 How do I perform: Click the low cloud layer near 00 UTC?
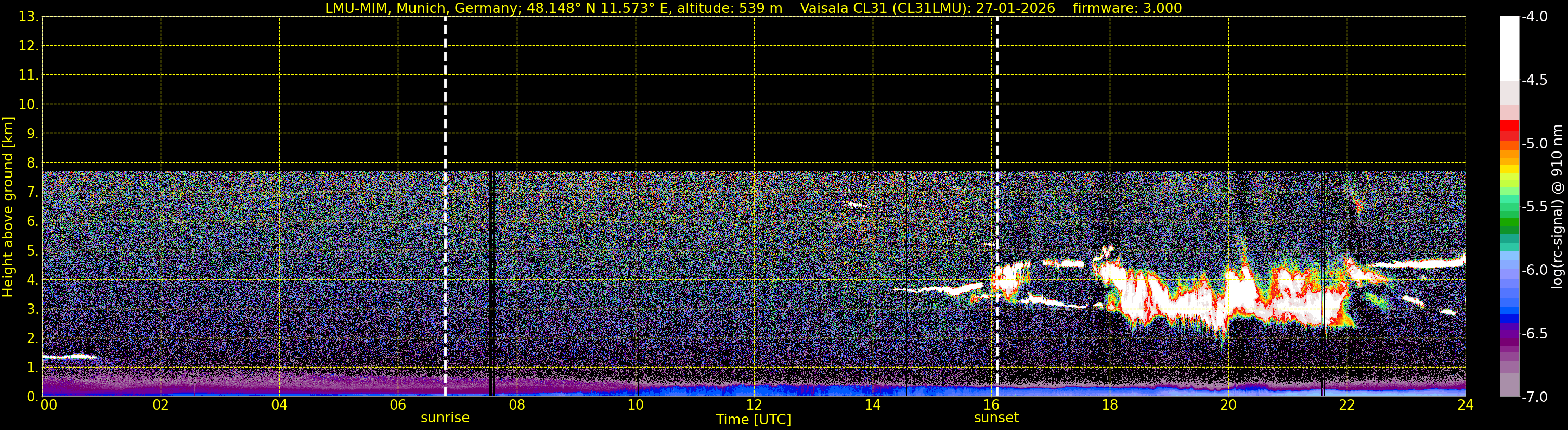tap(70, 357)
